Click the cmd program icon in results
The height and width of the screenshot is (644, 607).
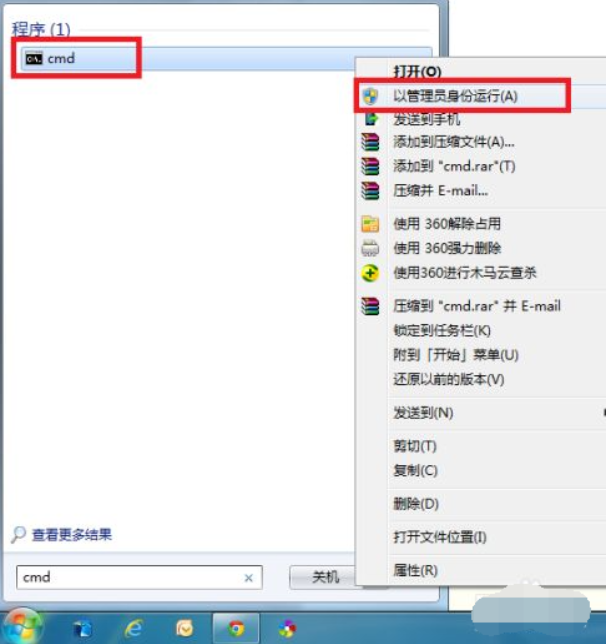(x=34, y=59)
